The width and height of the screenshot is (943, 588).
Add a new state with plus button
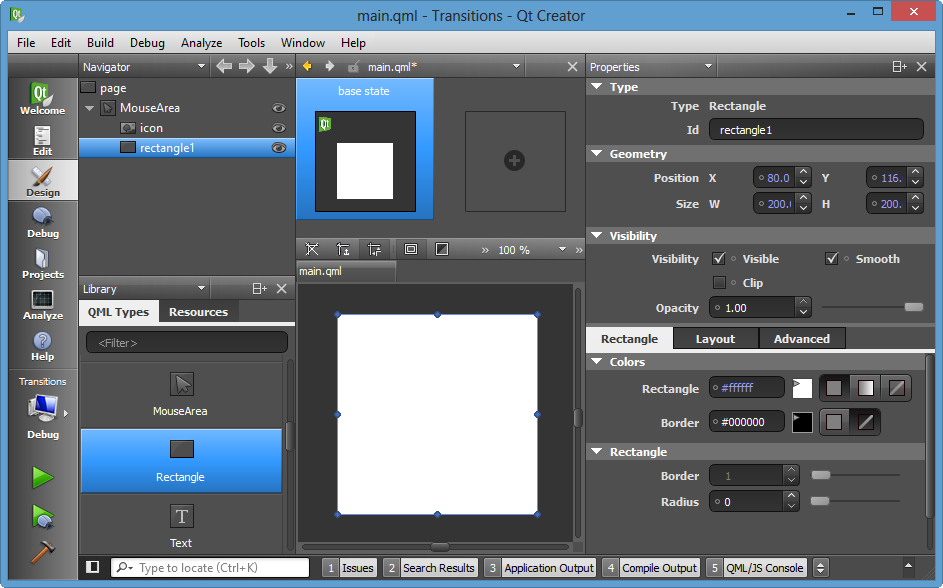(x=514, y=161)
